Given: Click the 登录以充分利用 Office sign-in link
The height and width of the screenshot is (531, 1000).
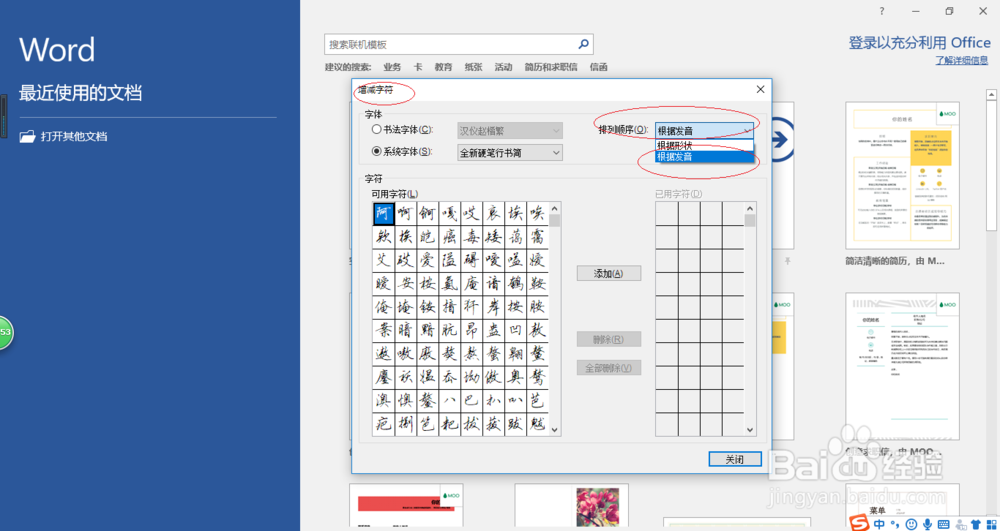Looking at the screenshot, I should coord(919,43).
